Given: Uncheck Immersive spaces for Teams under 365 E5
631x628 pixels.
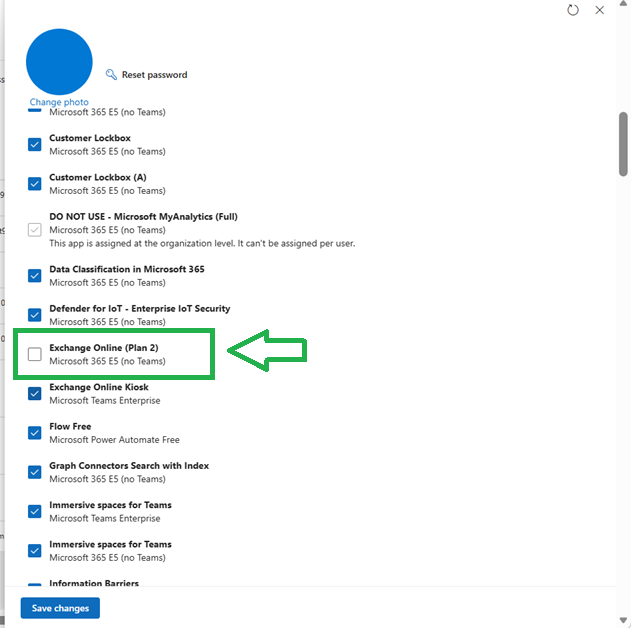Looking at the screenshot, I should [x=35, y=551].
